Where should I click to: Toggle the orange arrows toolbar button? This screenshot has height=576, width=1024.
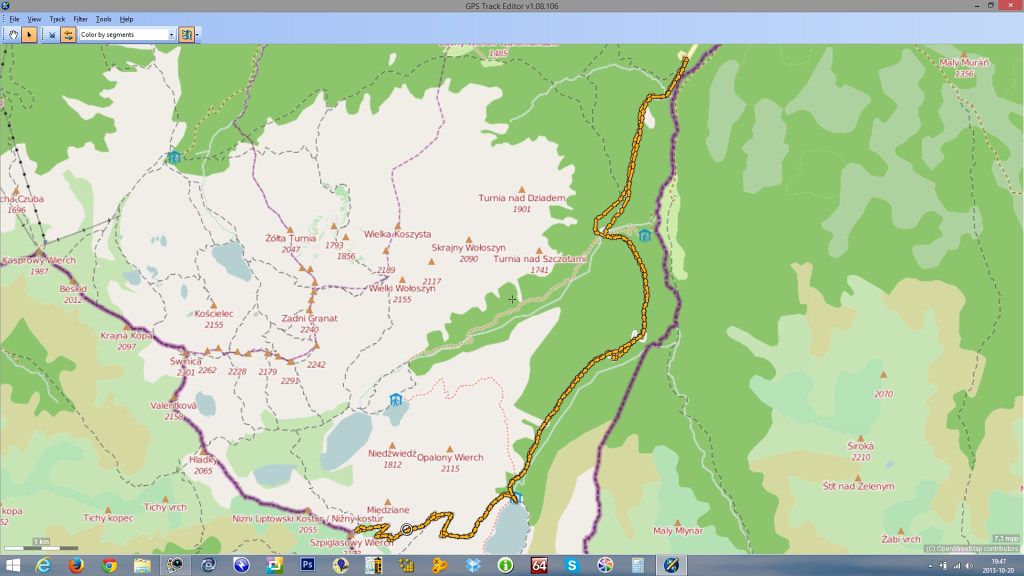(x=68, y=35)
